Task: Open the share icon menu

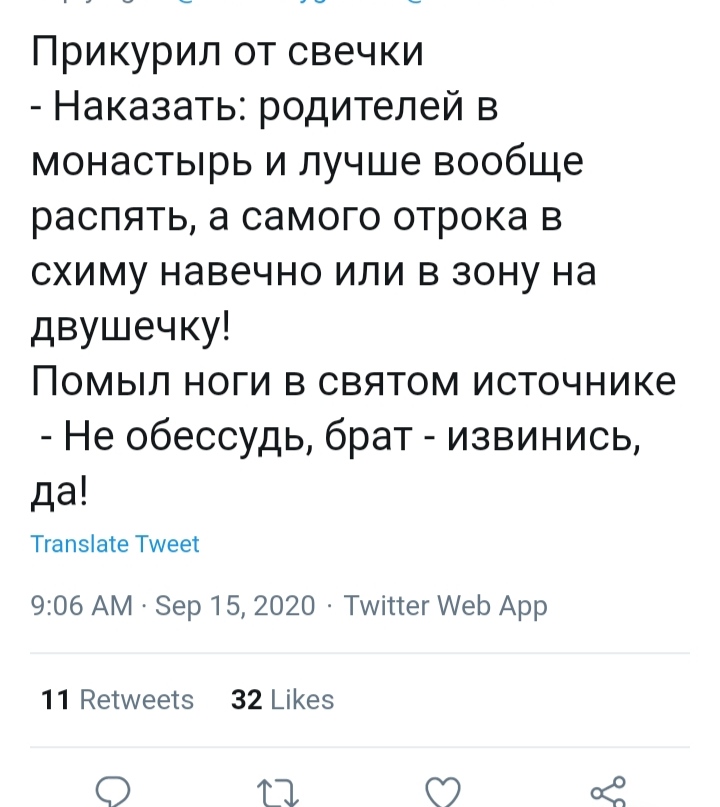Action: click(607, 792)
